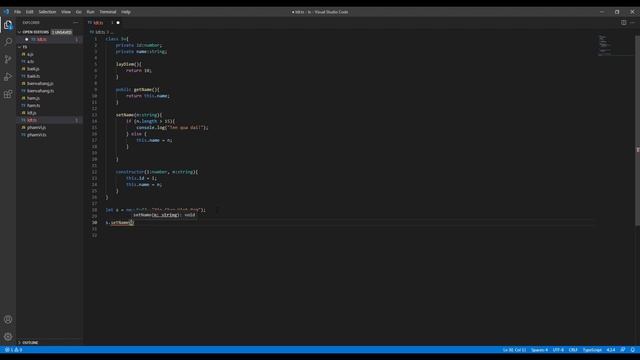Viewport: 640px width, 360px height.
Task: Change end of line sequence CRLF
Action: click(x=573, y=350)
